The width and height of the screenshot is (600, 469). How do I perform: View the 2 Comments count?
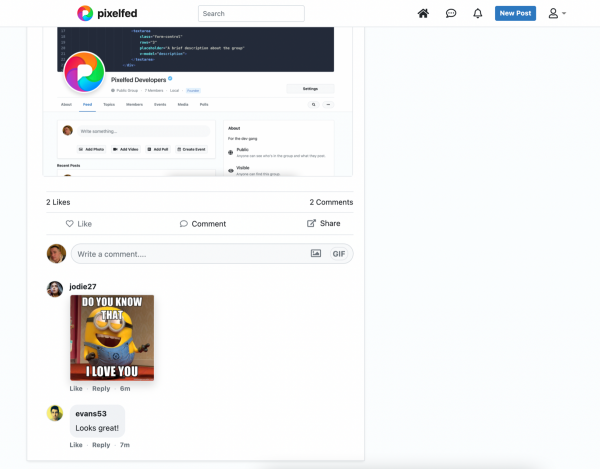click(331, 202)
